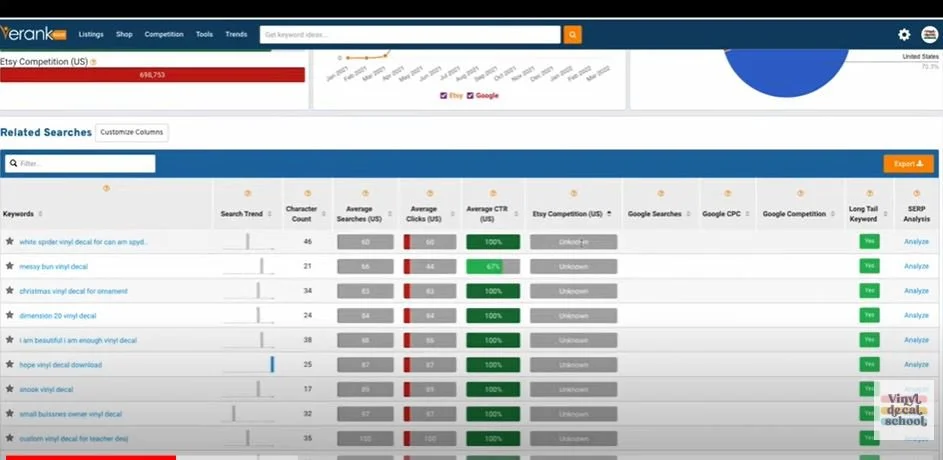Analyze 'white spider vinyl decal' keyword SERP
The image size is (943, 460).
[916, 242]
